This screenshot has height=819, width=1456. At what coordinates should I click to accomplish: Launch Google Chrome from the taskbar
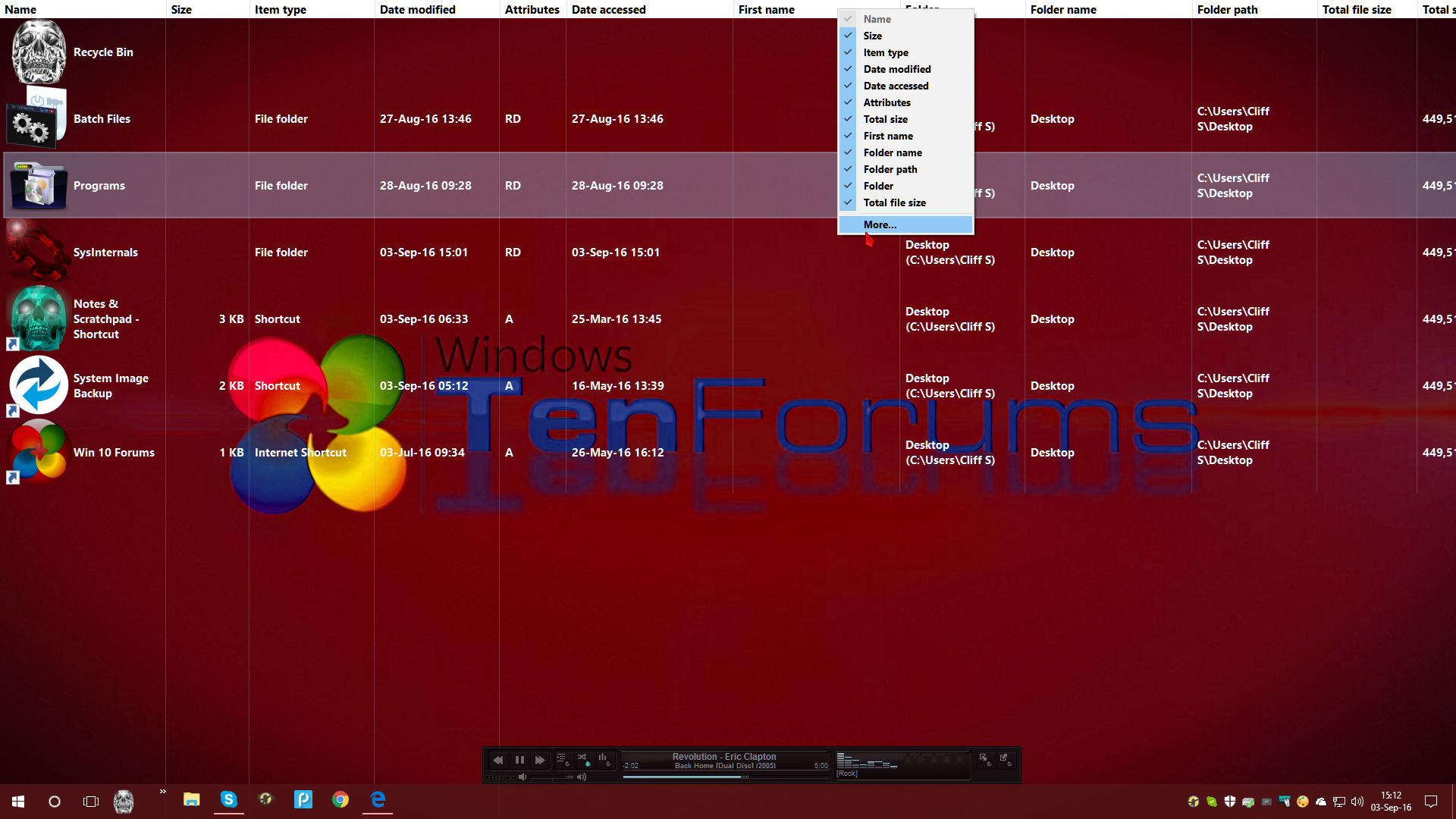pyautogui.click(x=340, y=802)
